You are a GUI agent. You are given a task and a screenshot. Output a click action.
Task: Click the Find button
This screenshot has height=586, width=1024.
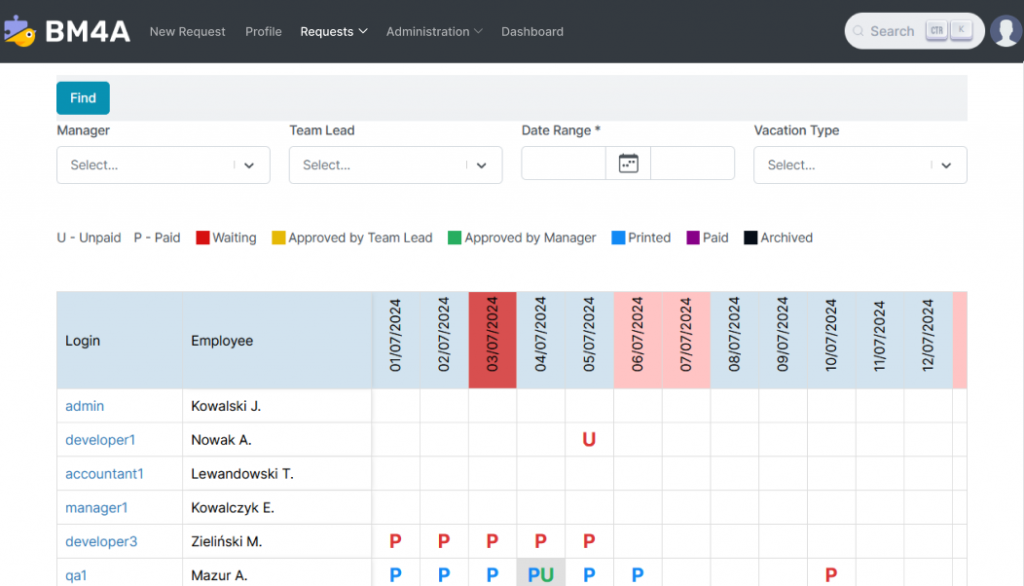[x=83, y=98]
